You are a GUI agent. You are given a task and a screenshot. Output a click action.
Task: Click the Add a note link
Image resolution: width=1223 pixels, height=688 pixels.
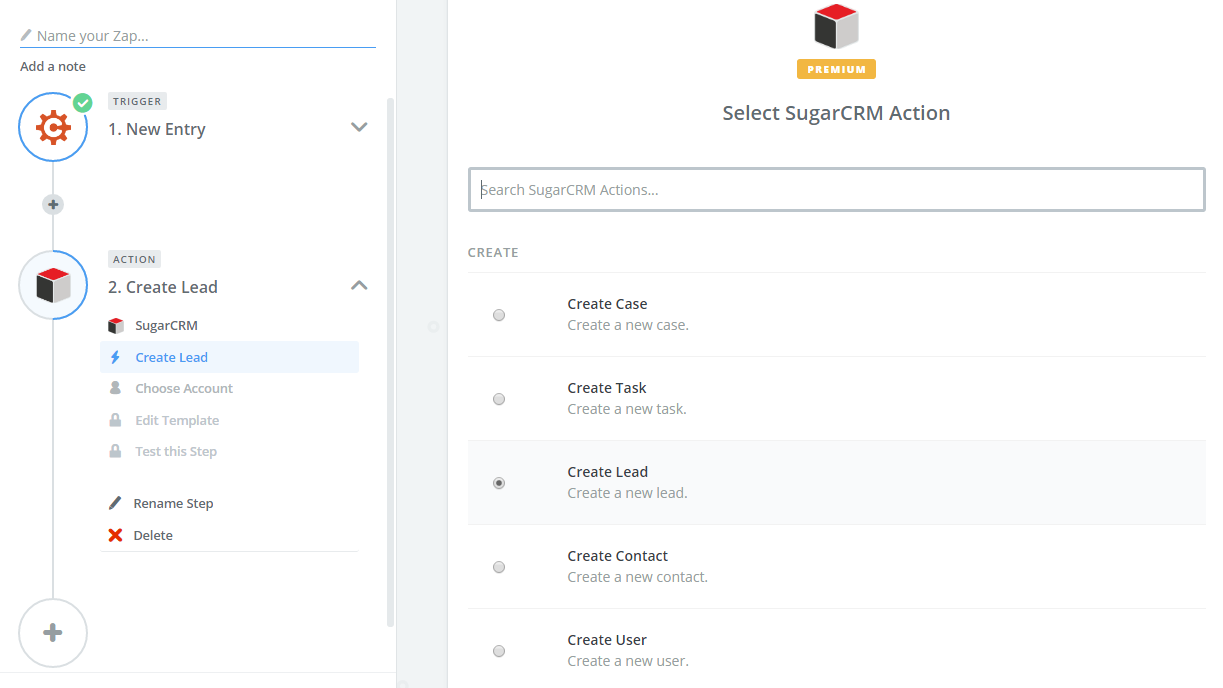click(52, 66)
